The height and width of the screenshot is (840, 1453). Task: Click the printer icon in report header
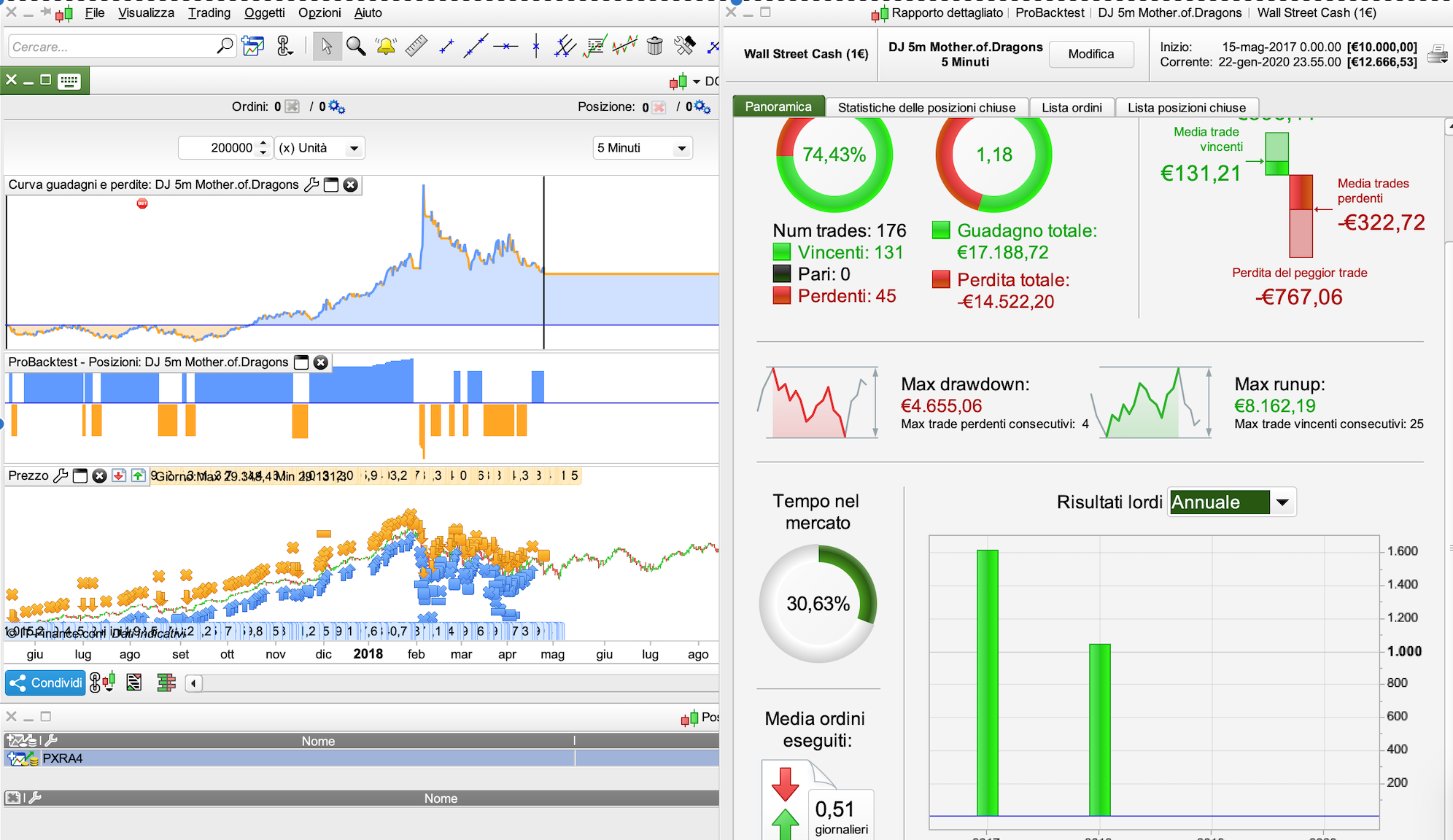pos(1437,55)
